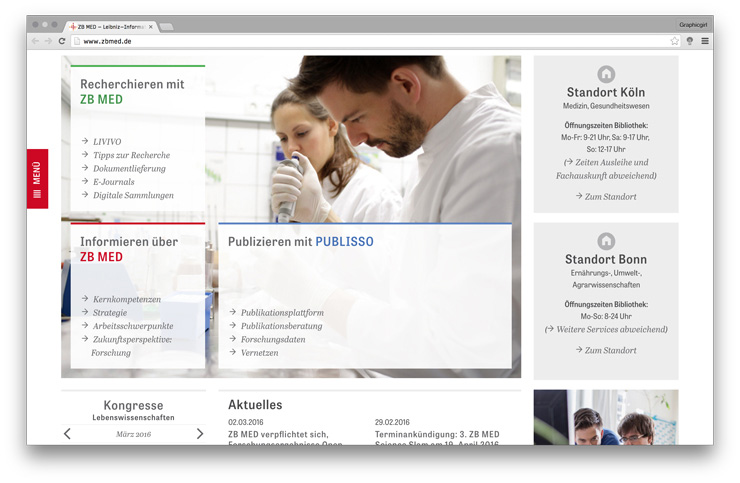Open Chrome hamburger menu icon
The height and width of the screenshot is (483, 740).
click(x=704, y=41)
